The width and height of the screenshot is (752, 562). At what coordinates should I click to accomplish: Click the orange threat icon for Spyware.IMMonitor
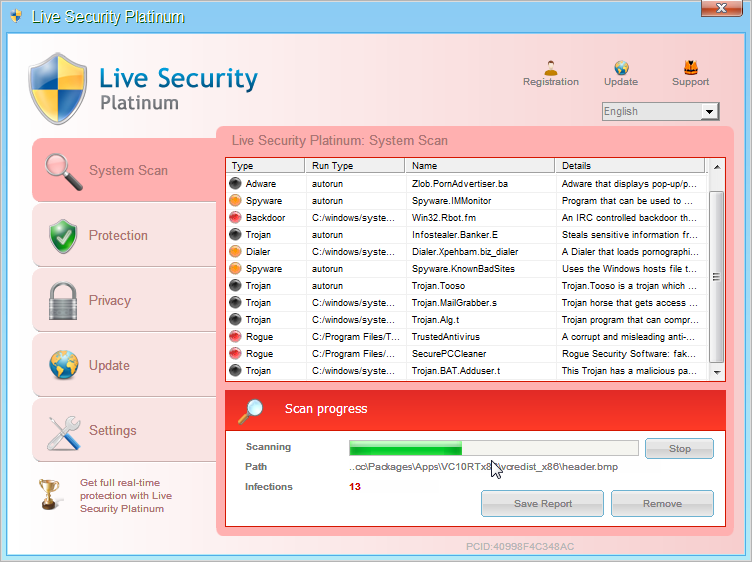point(235,200)
